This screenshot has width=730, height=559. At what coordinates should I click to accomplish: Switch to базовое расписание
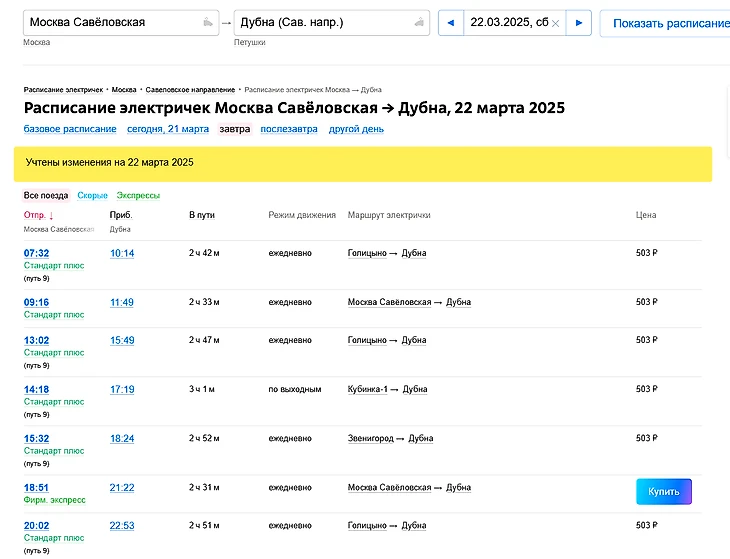70,129
